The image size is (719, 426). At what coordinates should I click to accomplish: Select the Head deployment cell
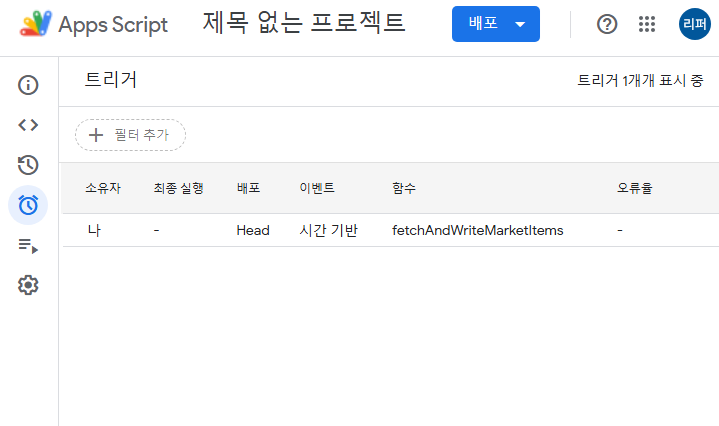point(253,230)
